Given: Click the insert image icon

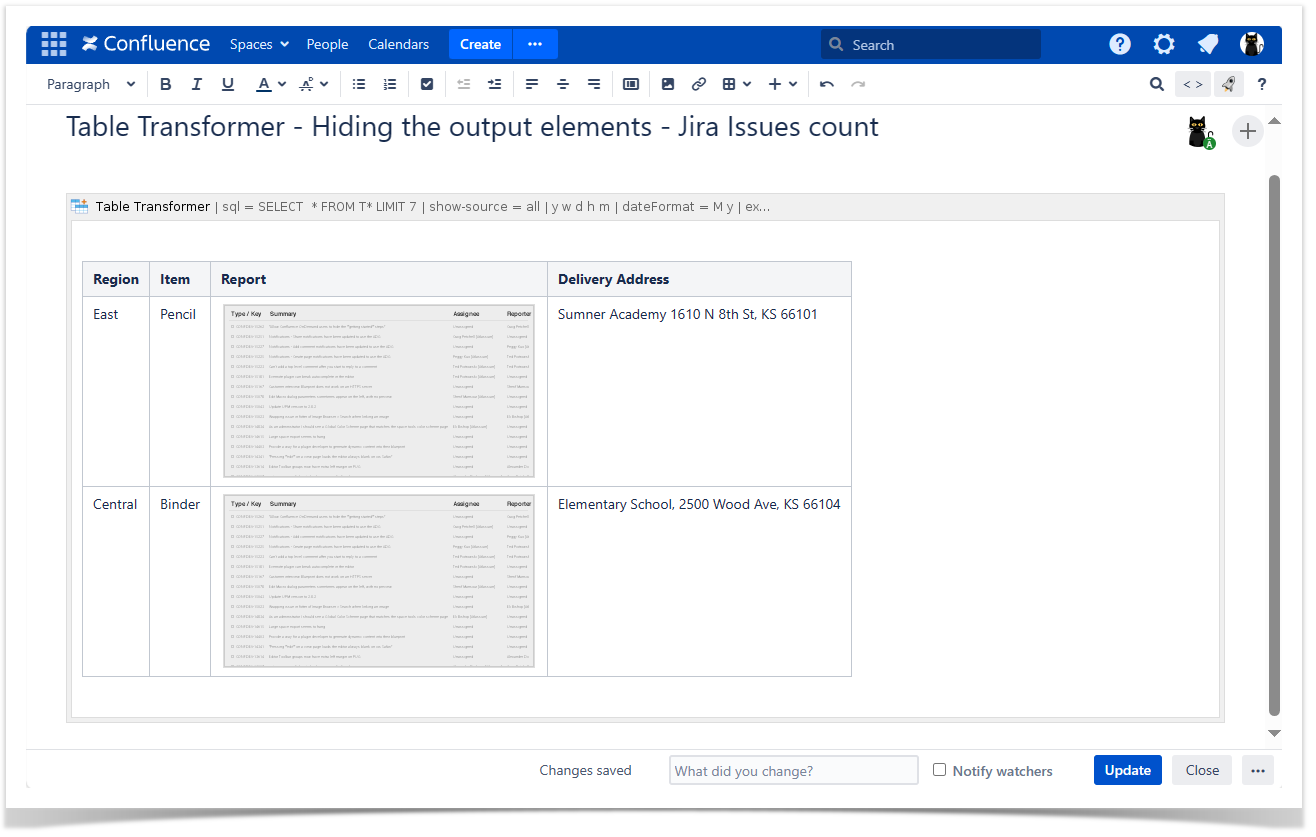Looking at the screenshot, I should click(668, 85).
